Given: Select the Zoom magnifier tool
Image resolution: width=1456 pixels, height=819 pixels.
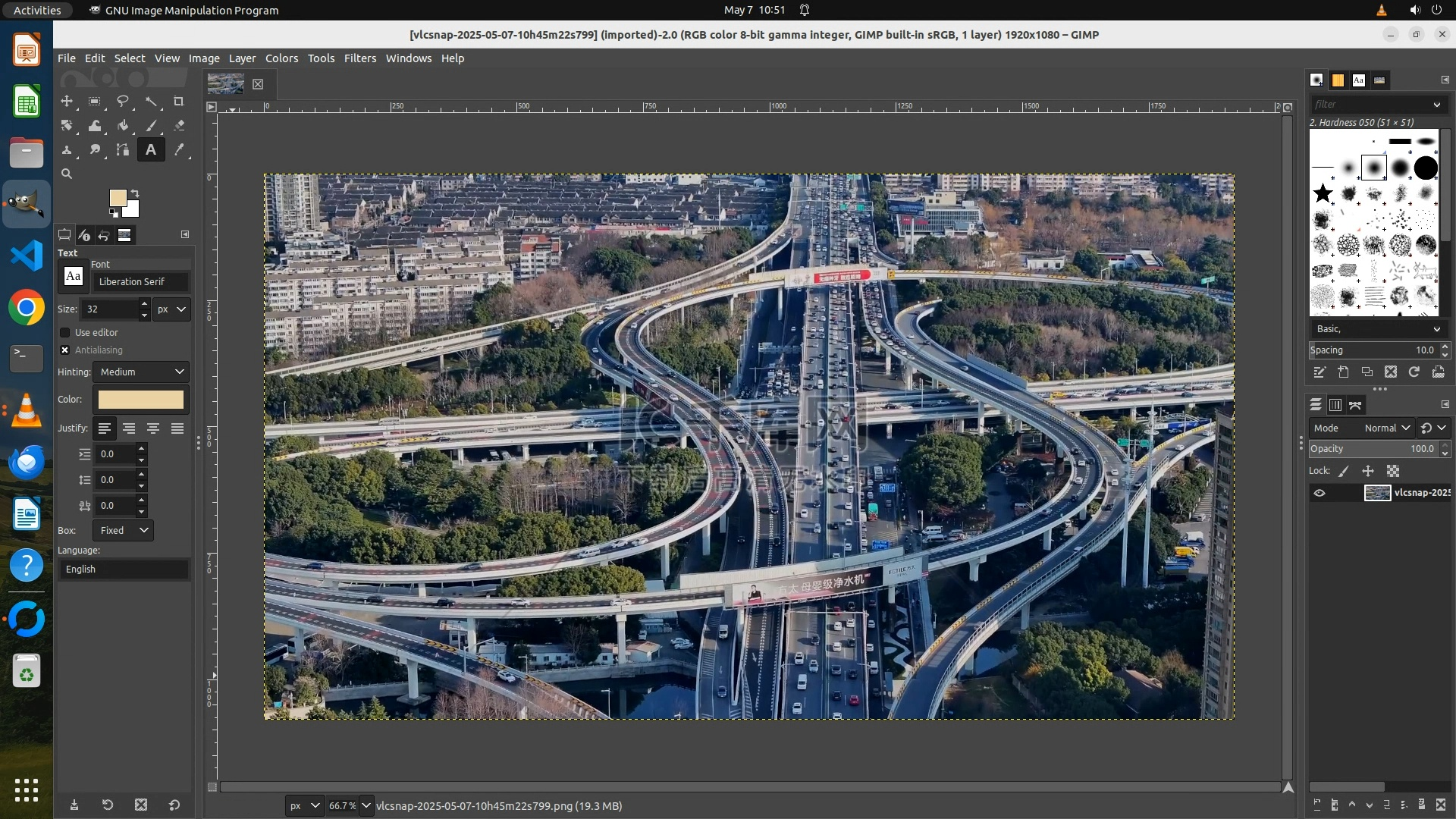Looking at the screenshot, I should click(67, 174).
